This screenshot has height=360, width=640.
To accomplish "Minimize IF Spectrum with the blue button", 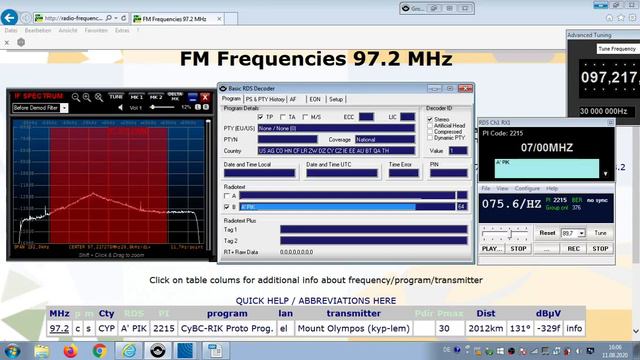I will [193, 97].
